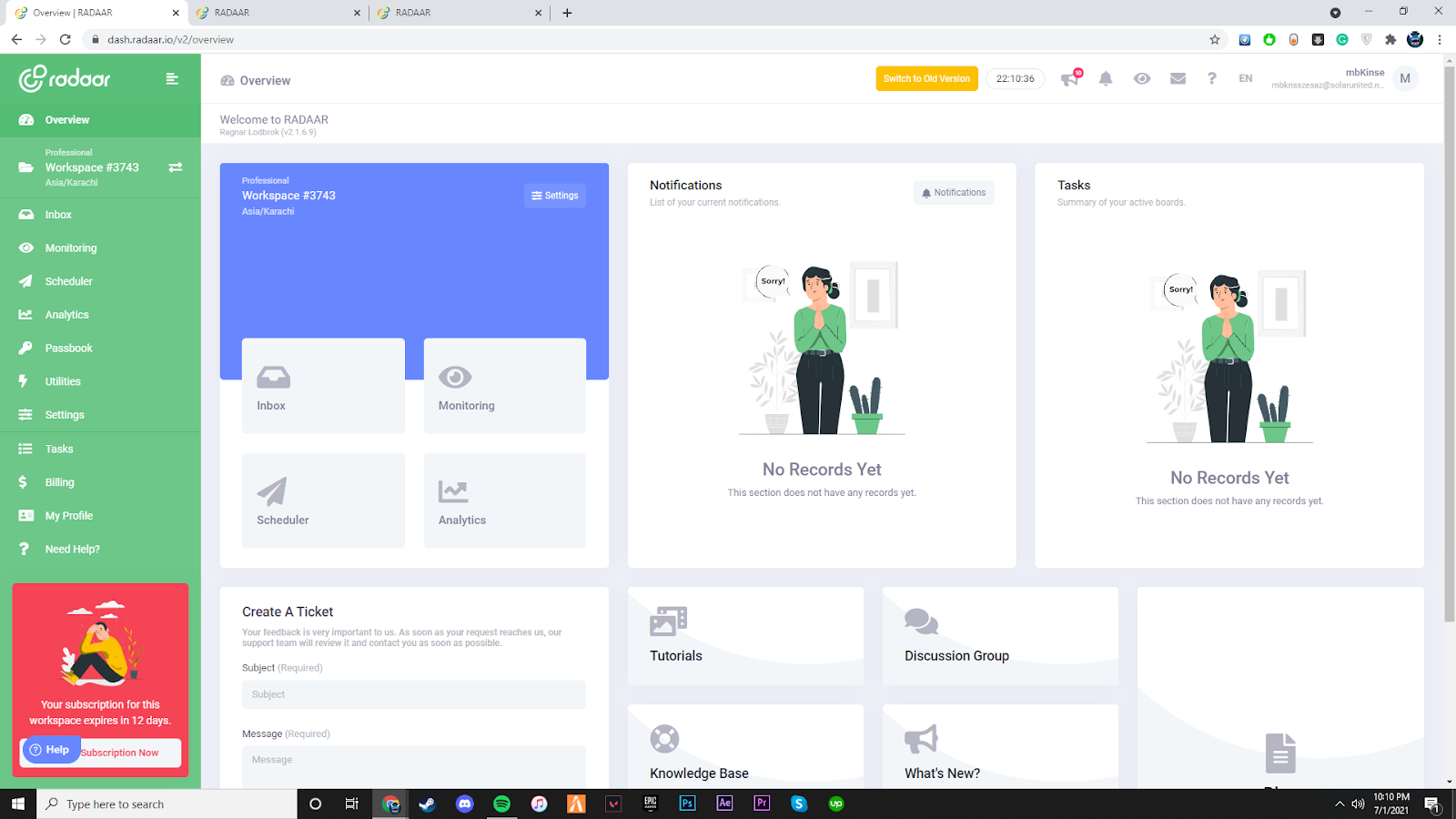Click the blue Help chat button
The image size is (1456, 819).
point(50,750)
